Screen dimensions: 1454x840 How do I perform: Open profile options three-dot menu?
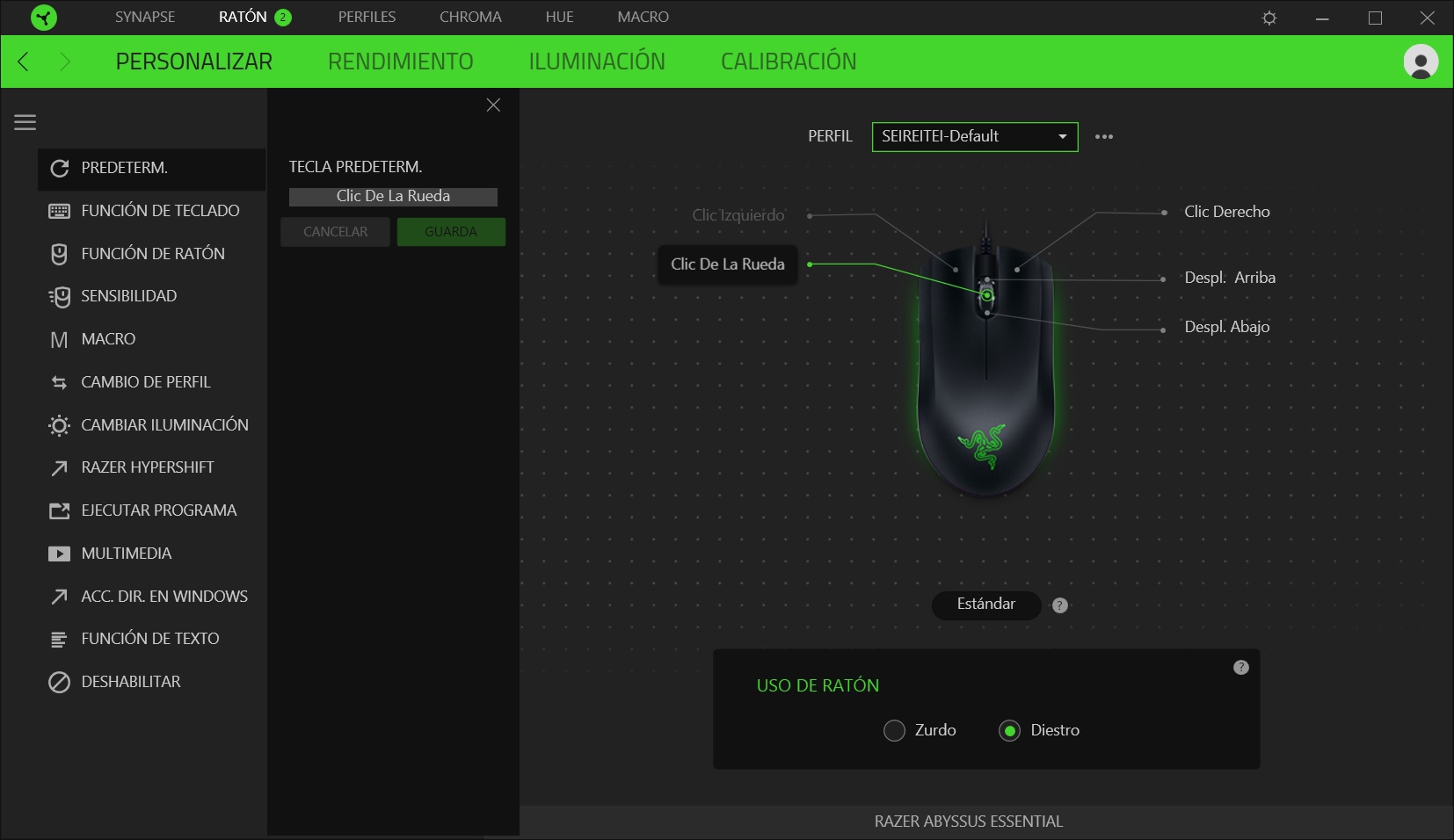[1104, 137]
